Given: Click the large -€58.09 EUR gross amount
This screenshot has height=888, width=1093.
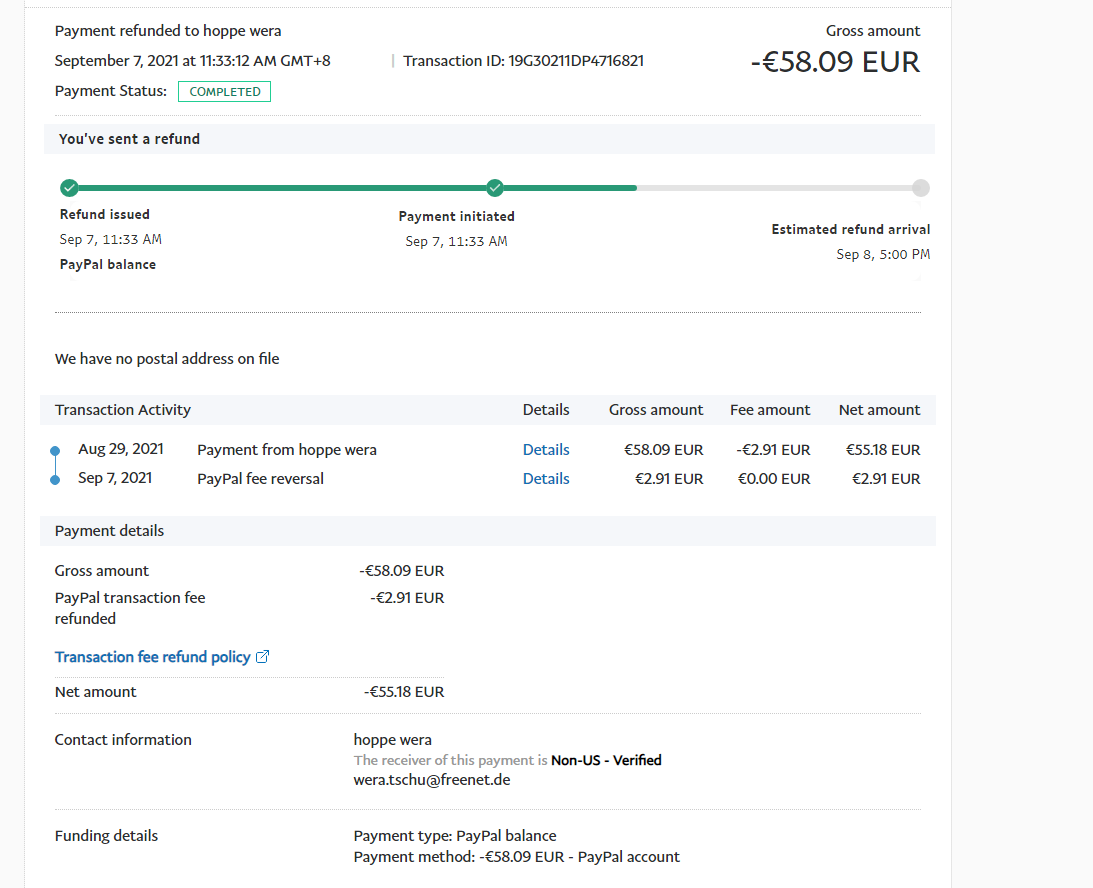Looking at the screenshot, I should pos(835,62).
